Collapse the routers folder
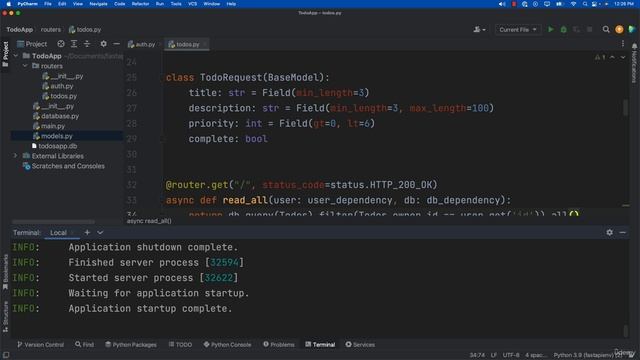Viewport: 640px width, 360px height. point(25,66)
